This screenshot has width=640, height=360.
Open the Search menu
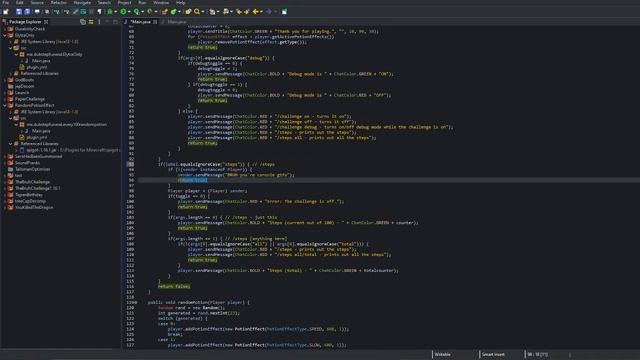(104, 2)
